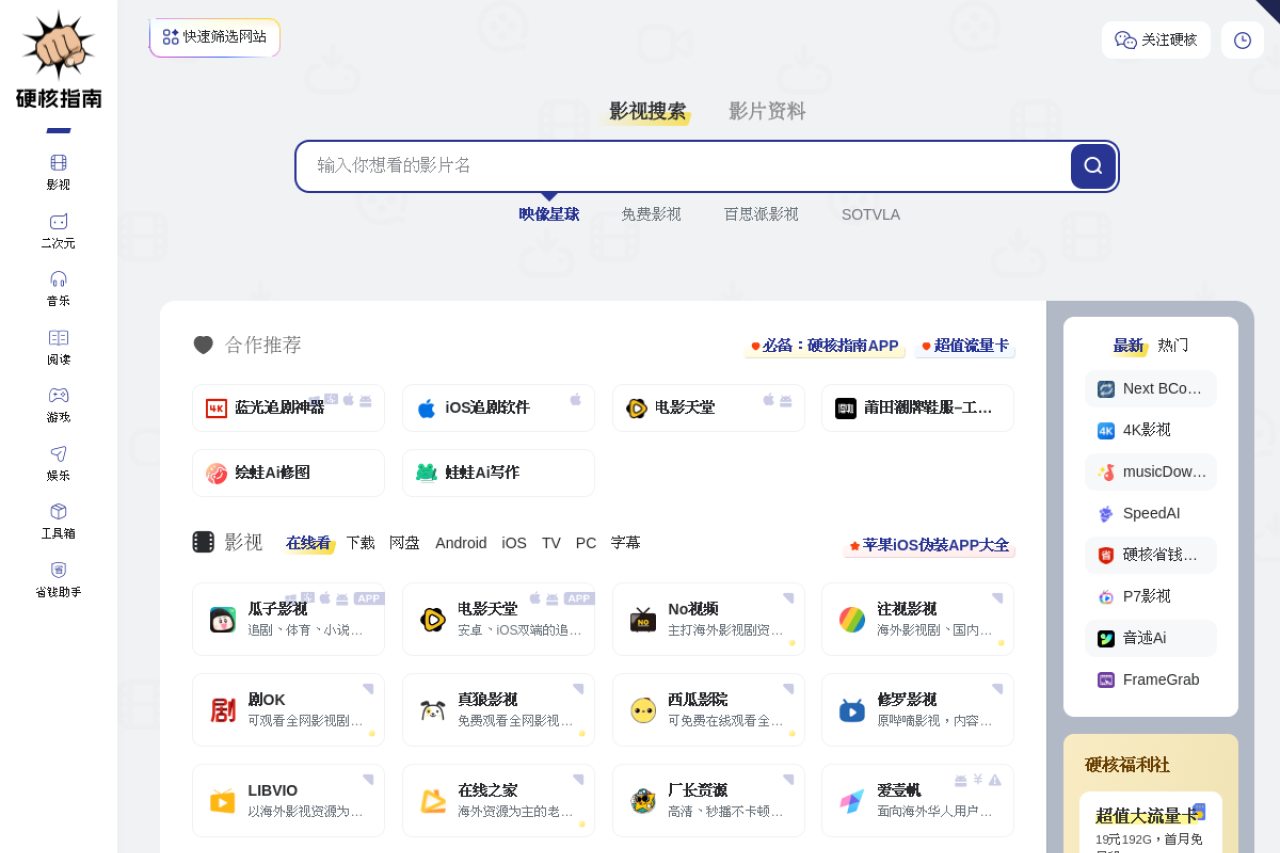The height and width of the screenshot is (853, 1280).
Task: Select the PC filter tab
Action: coord(586,543)
